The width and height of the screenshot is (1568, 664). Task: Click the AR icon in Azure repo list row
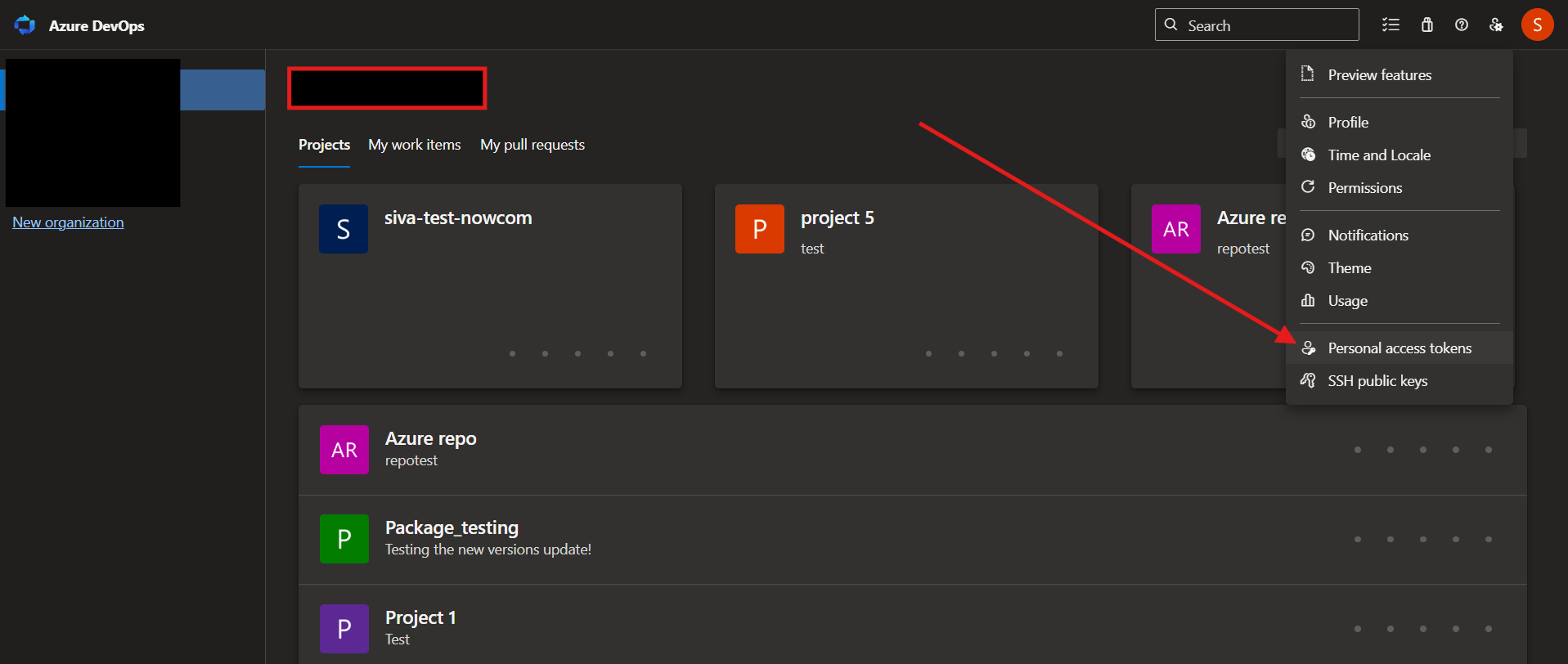tap(344, 450)
